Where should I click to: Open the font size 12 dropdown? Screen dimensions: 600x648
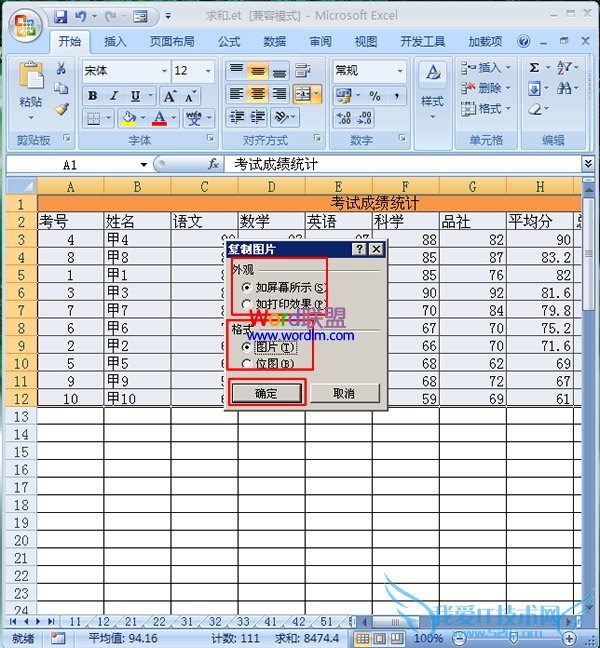click(x=208, y=71)
